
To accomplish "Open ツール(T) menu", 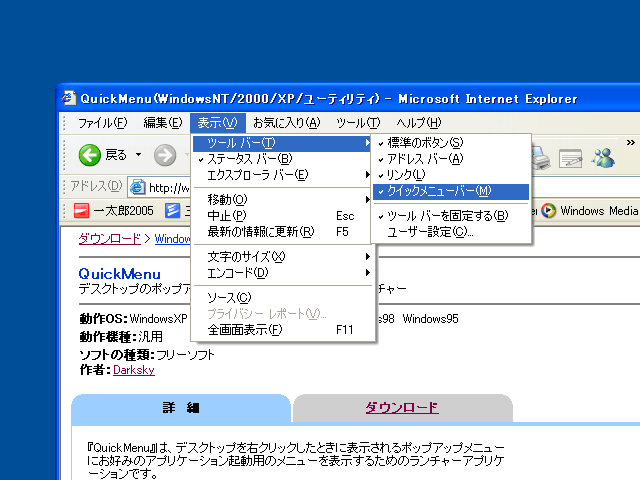I will [358, 123].
